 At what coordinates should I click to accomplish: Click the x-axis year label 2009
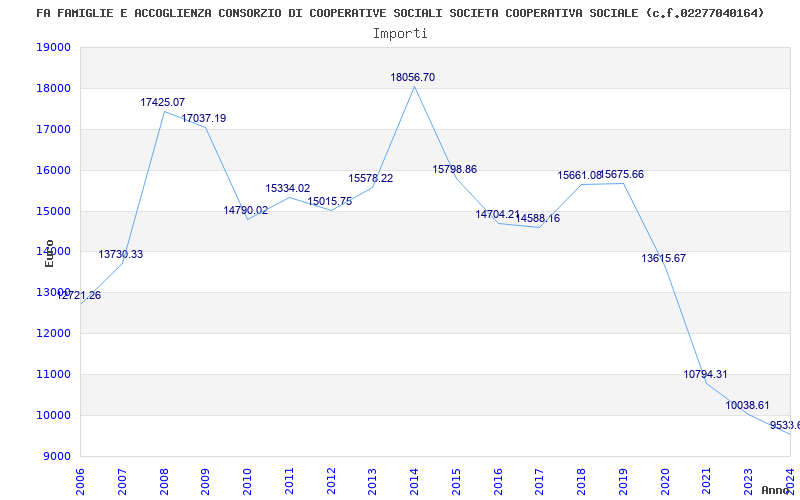[206, 482]
